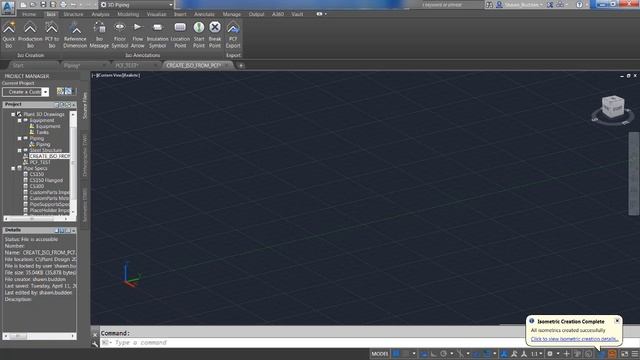Click the command line wrench customize icon
This screenshot has height=360, width=640.
(x=95, y=344)
